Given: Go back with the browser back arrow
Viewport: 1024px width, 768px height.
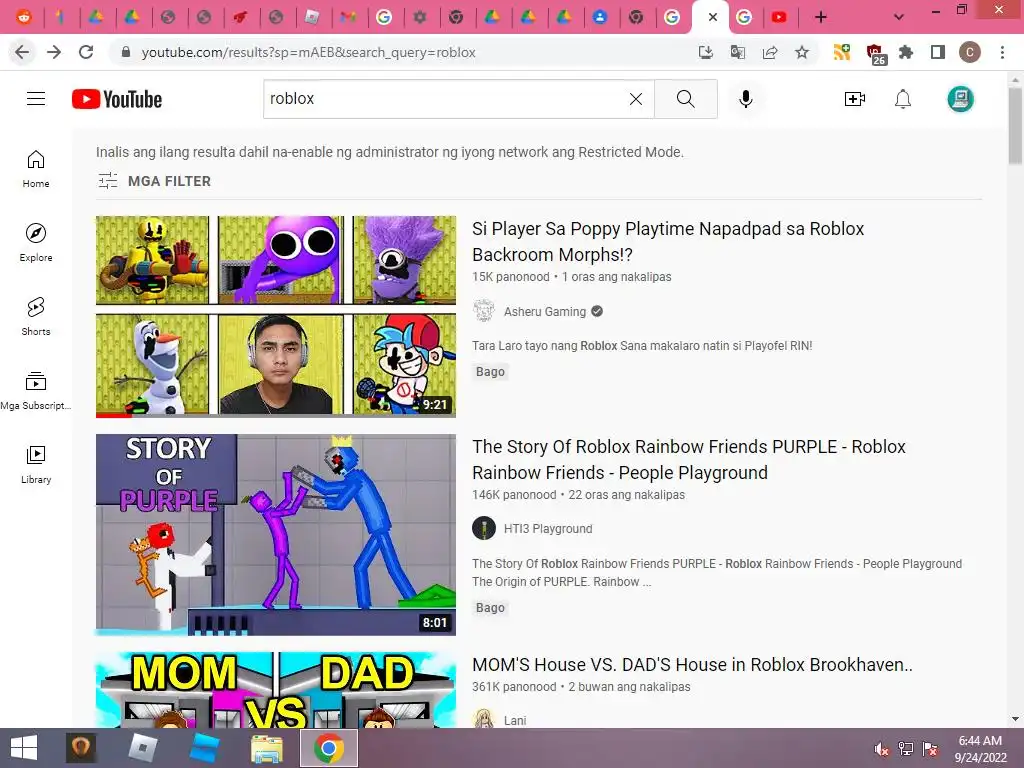Looking at the screenshot, I should (22, 52).
